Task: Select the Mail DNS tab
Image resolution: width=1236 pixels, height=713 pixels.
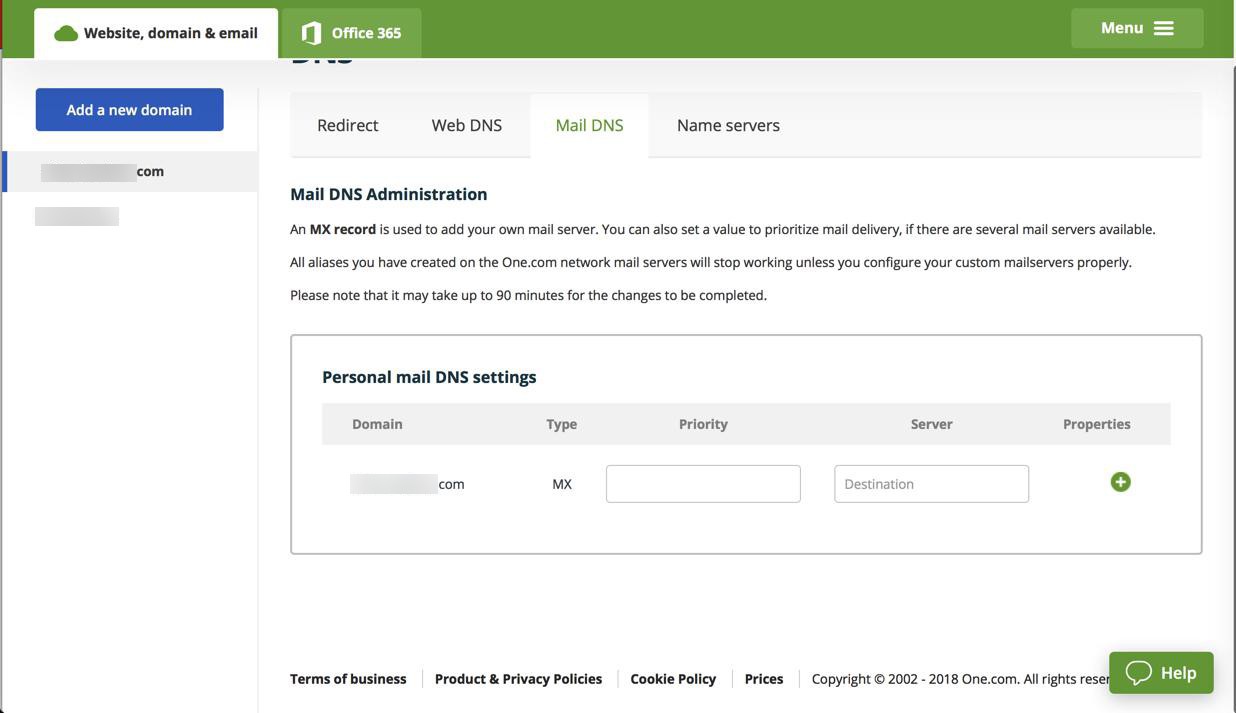Action: tap(589, 125)
